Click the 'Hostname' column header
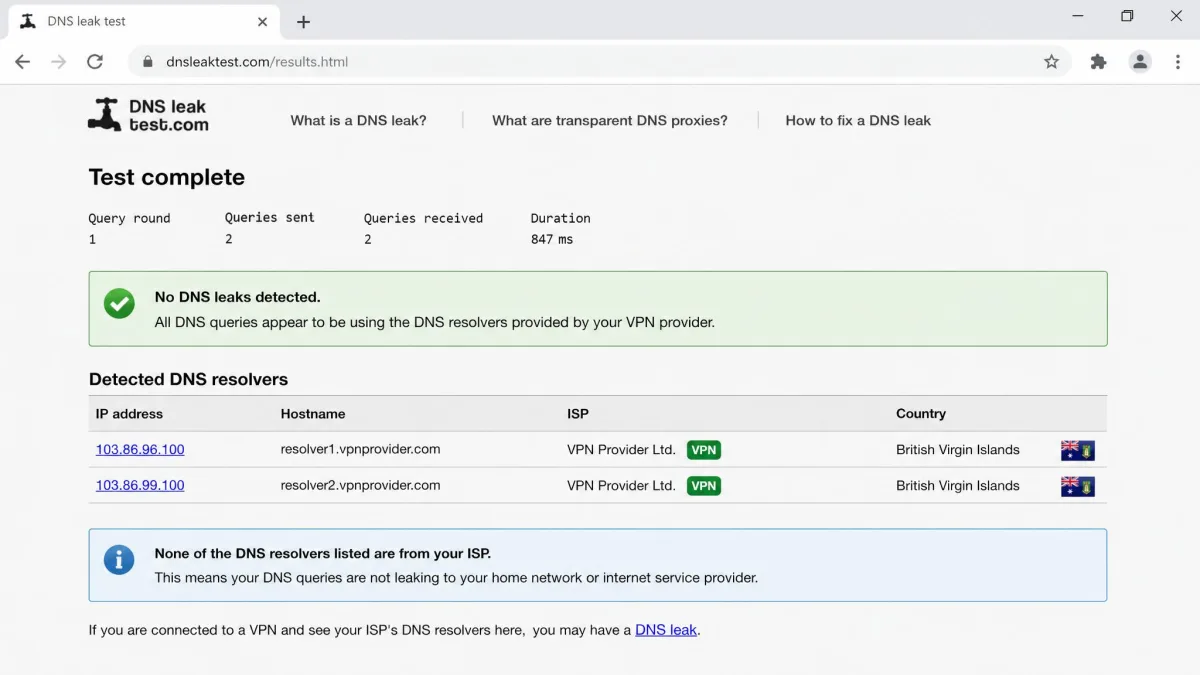 click(x=313, y=414)
